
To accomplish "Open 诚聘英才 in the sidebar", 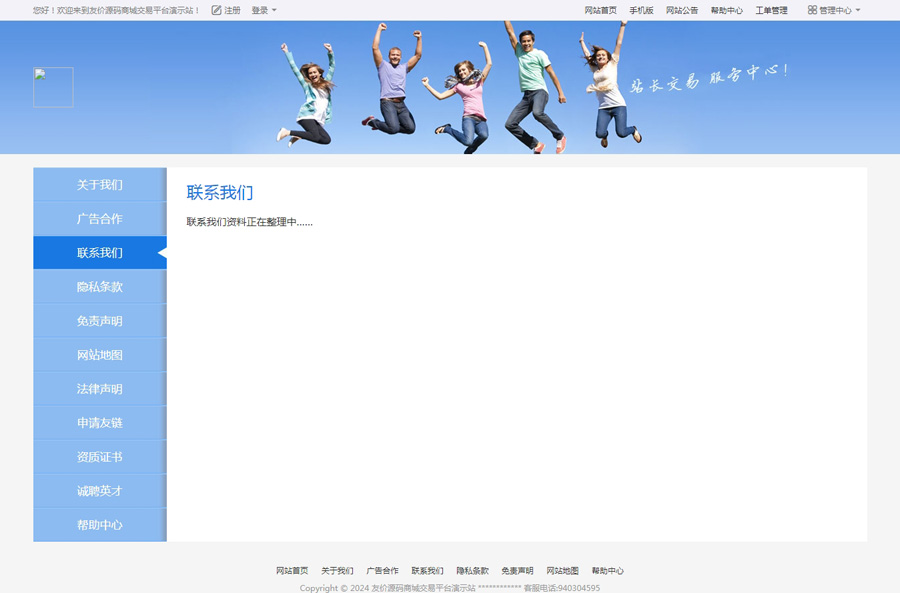I will click(99, 491).
